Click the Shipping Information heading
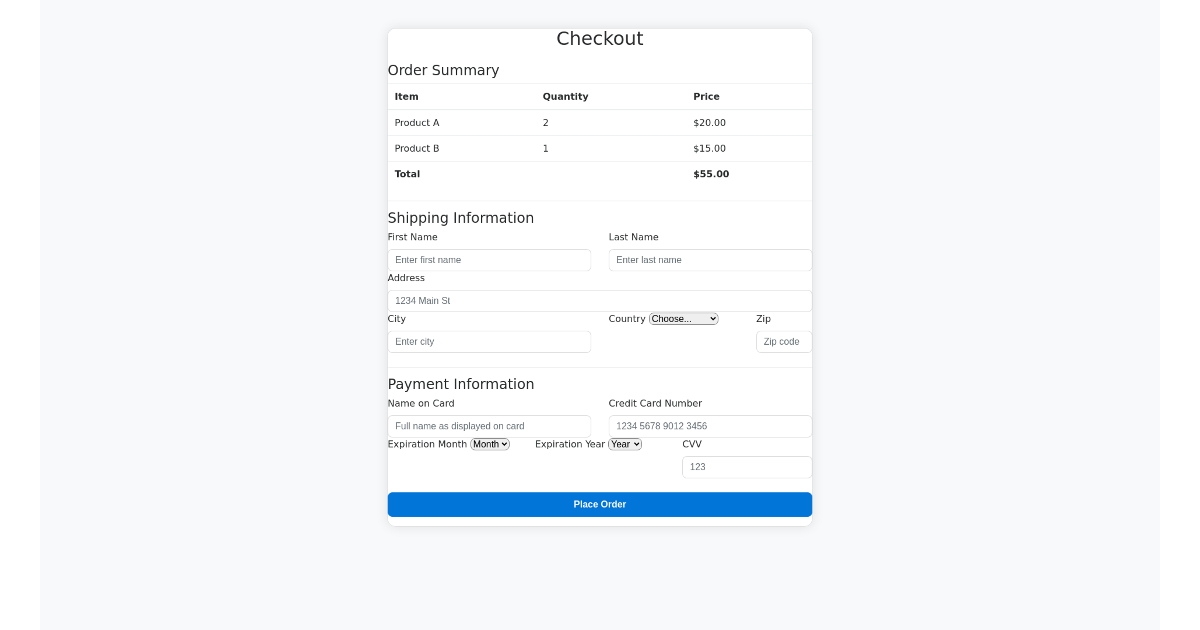The height and width of the screenshot is (630, 1200). (x=461, y=217)
